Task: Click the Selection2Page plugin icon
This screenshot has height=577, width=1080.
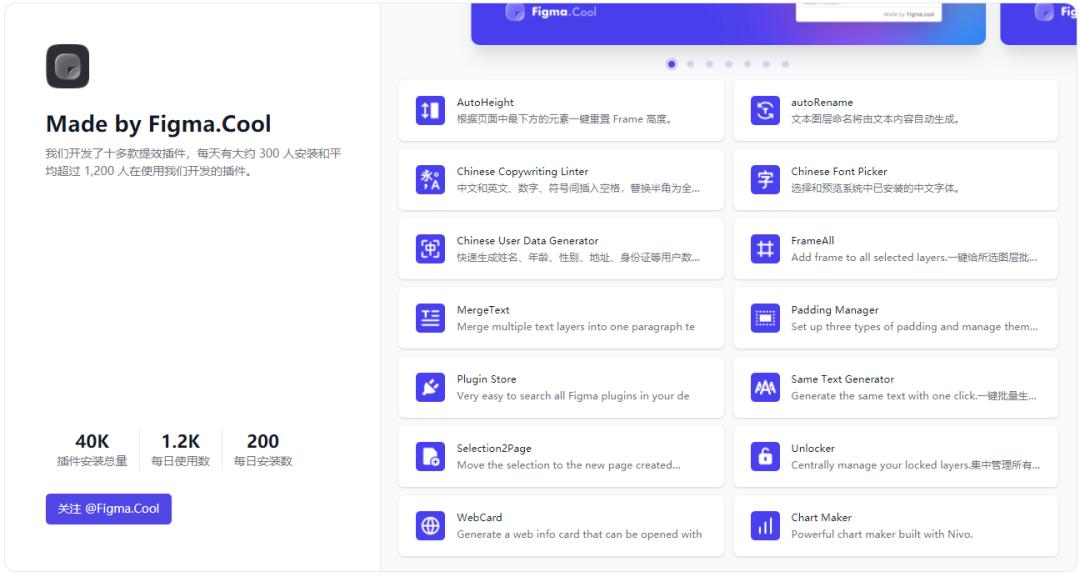Action: pos(430,457)
